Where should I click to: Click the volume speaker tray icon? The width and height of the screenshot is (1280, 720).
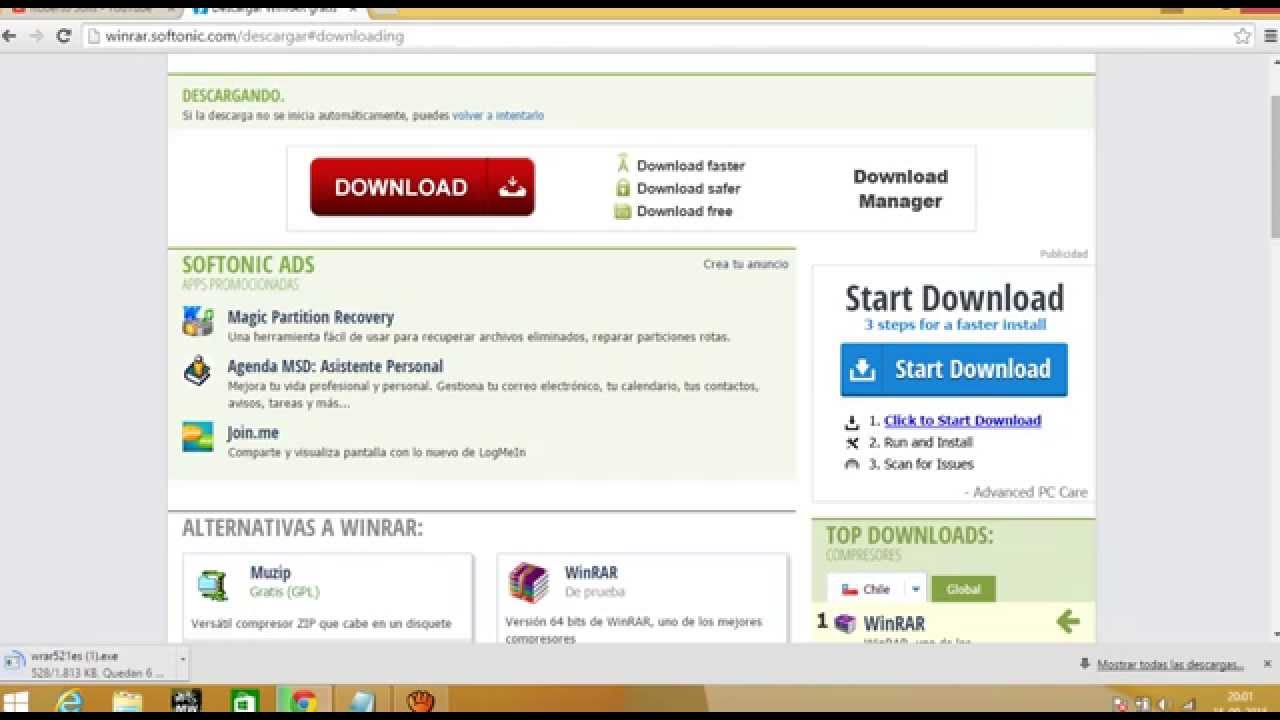click(1162, 704)
